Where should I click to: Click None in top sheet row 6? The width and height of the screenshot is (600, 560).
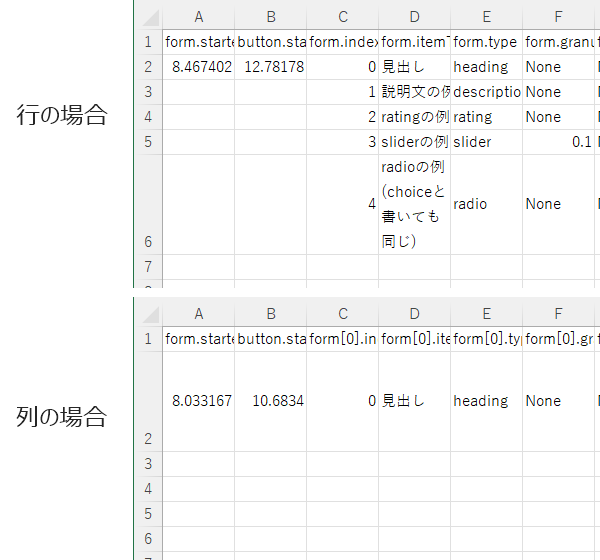click(558, 204)
